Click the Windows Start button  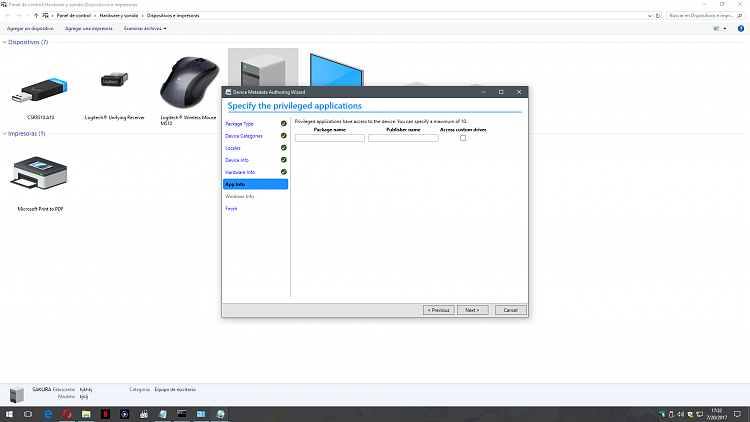[x=9, y=413]
